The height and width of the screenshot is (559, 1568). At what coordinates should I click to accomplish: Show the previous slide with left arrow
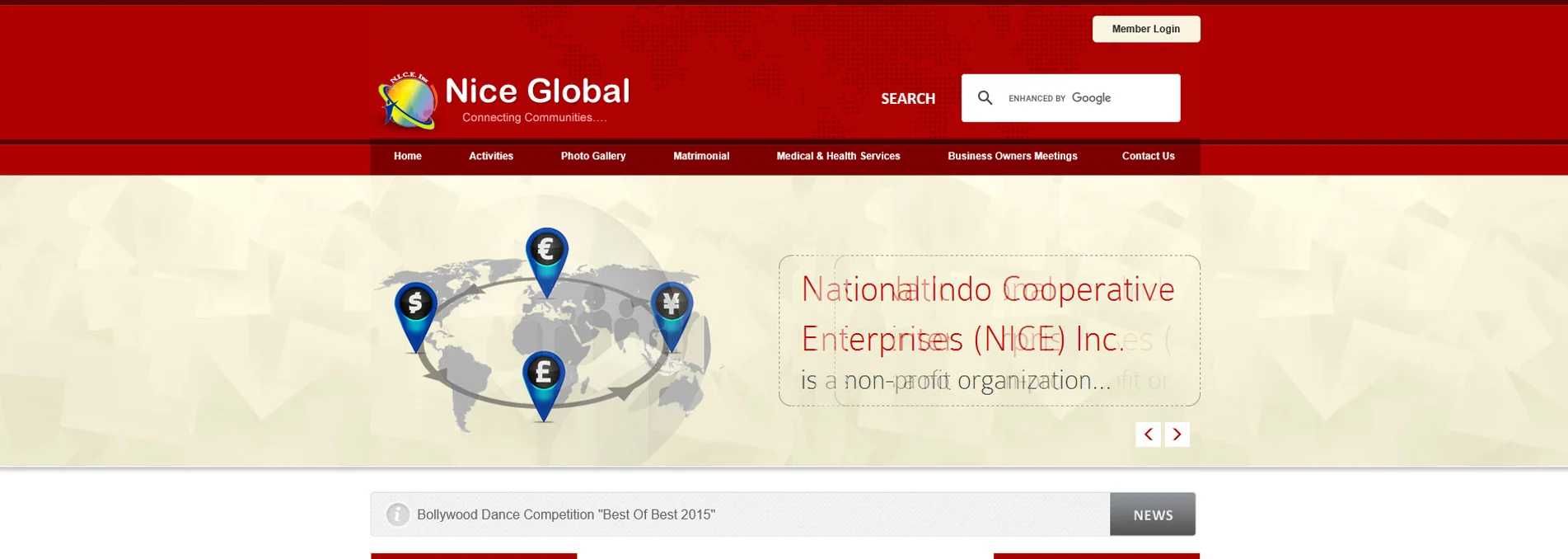point(1148,435)
